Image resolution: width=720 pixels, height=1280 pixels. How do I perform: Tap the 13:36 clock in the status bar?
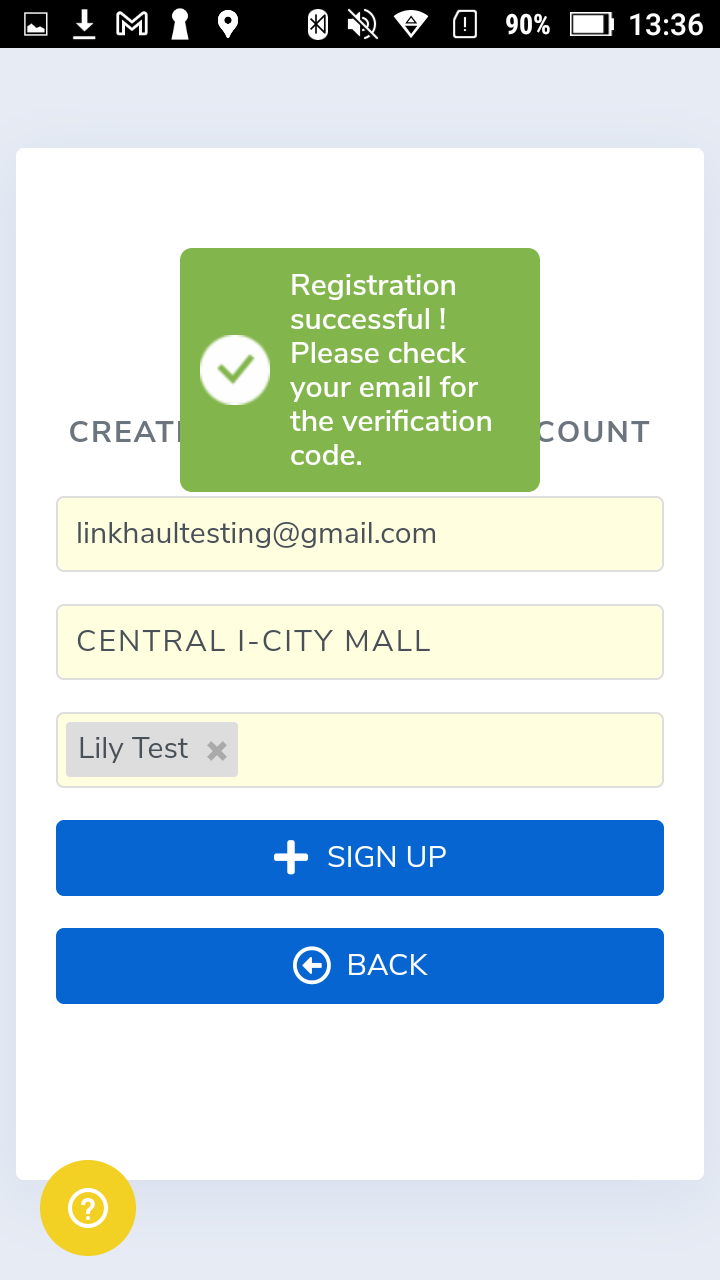(x=666, y=24)
